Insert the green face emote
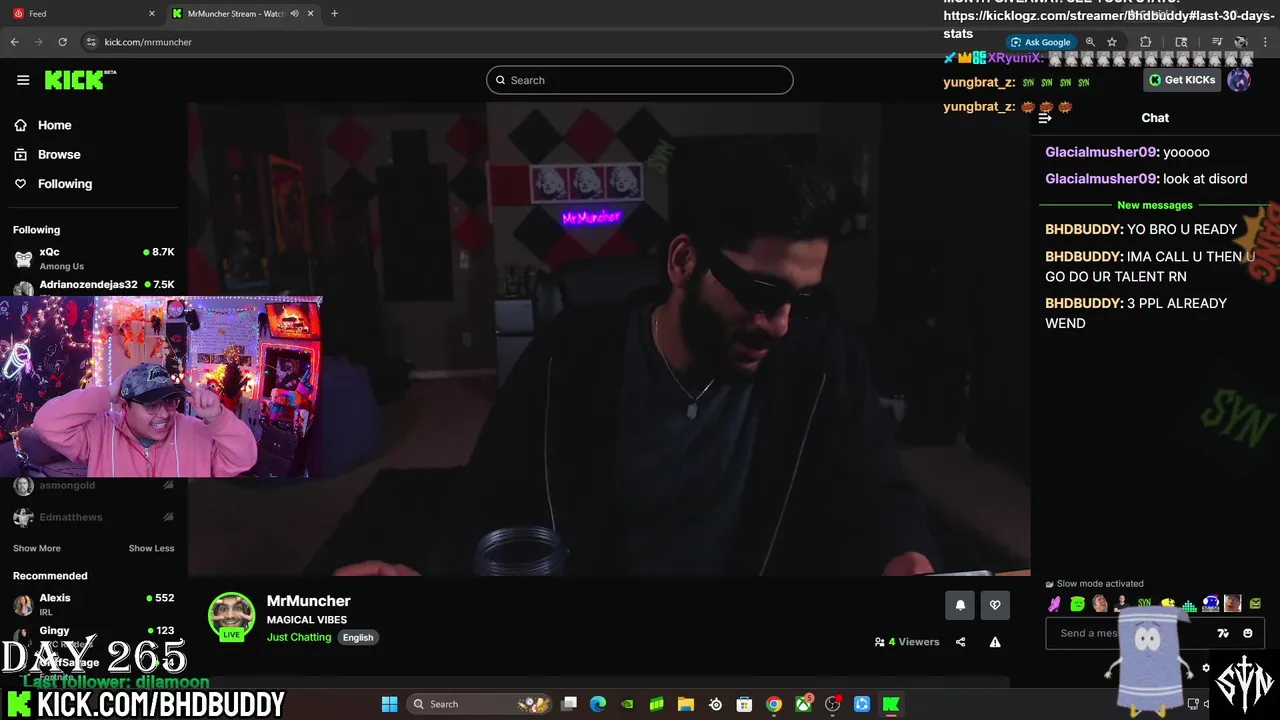The image size is (1280, 720). tap(1077, 604)
